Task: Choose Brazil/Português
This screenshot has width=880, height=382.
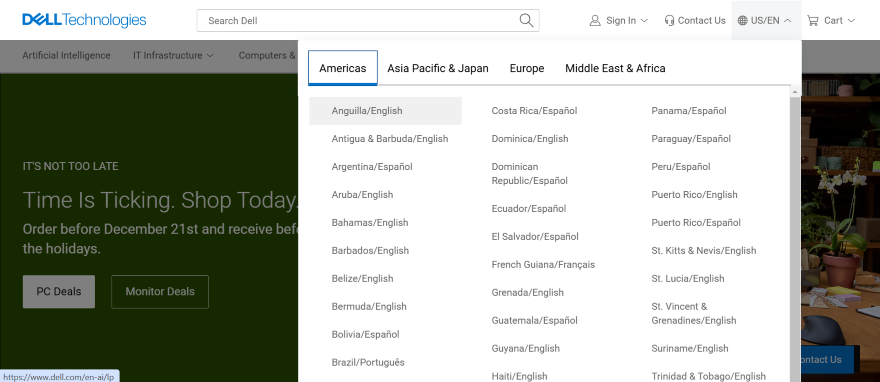Action: (368, 363)
